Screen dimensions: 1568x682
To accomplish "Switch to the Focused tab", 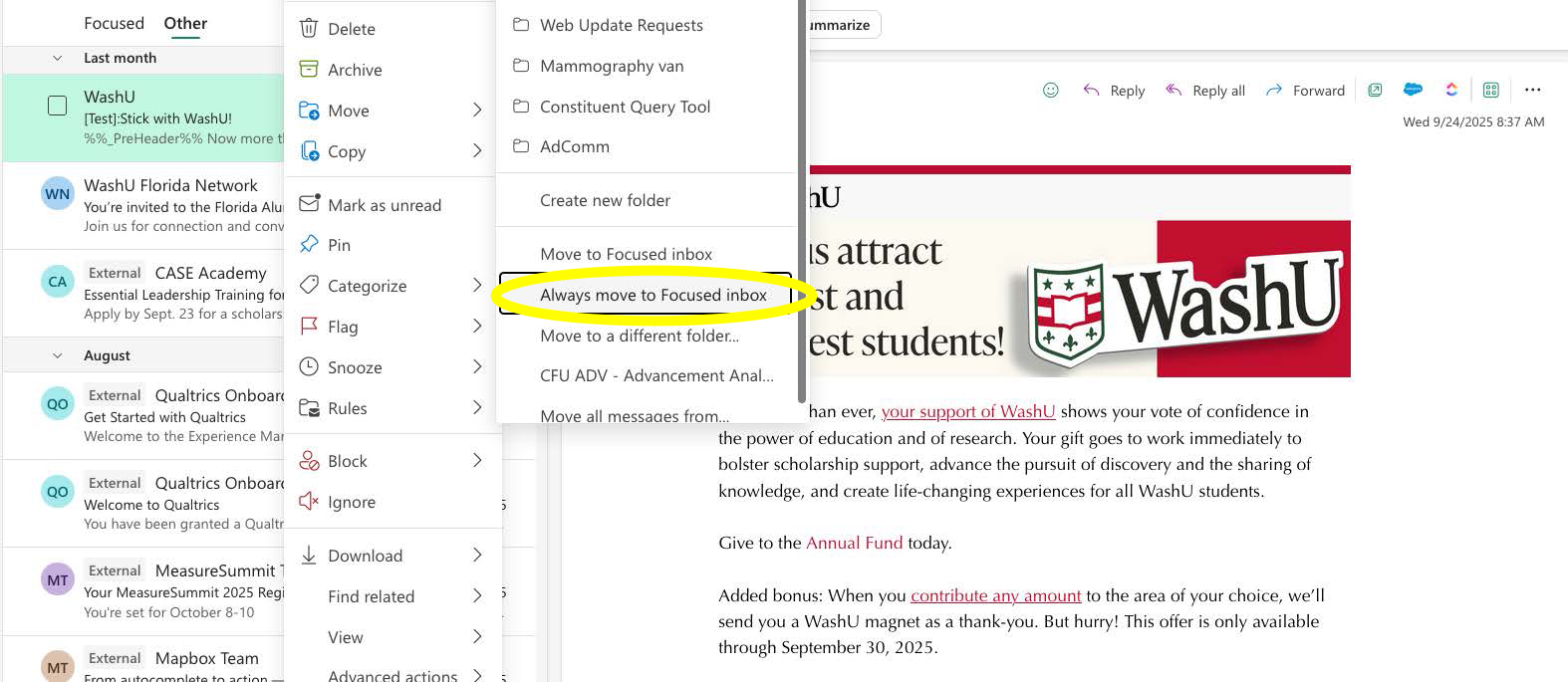I will [114, 23].
